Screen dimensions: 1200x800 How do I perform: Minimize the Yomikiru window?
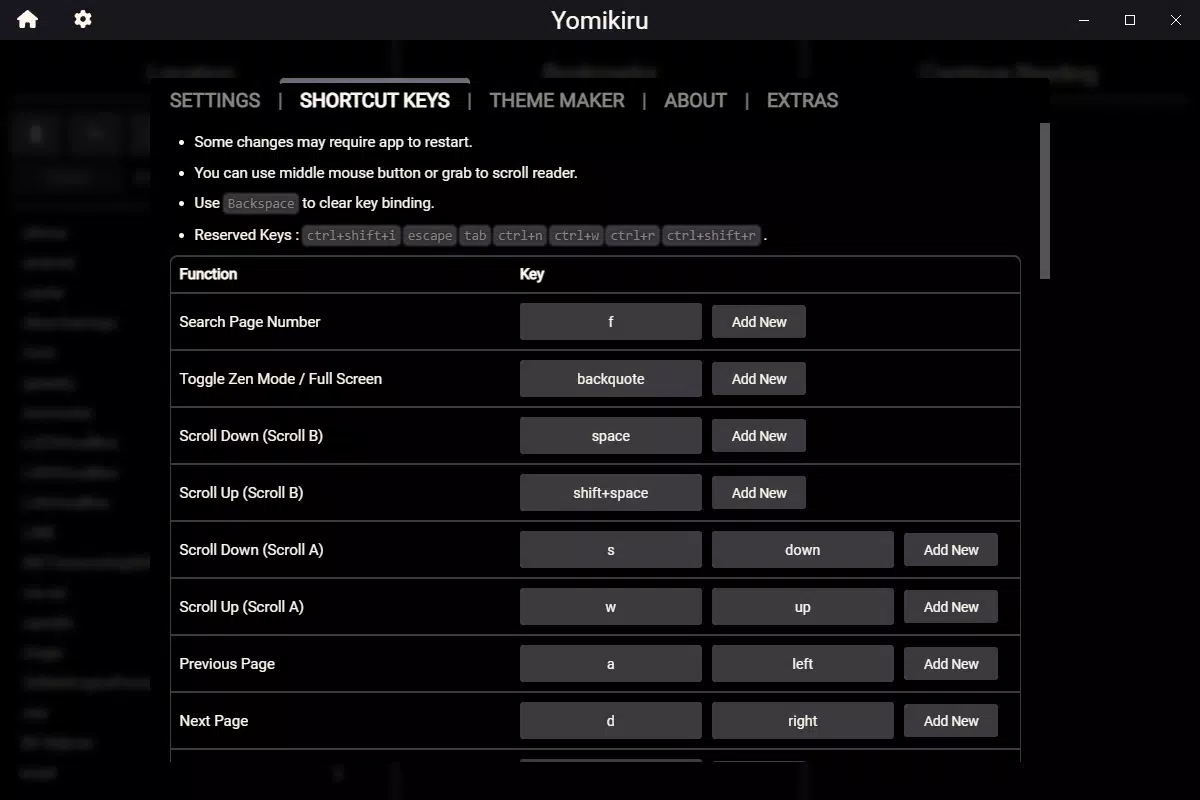point(1084,20)
